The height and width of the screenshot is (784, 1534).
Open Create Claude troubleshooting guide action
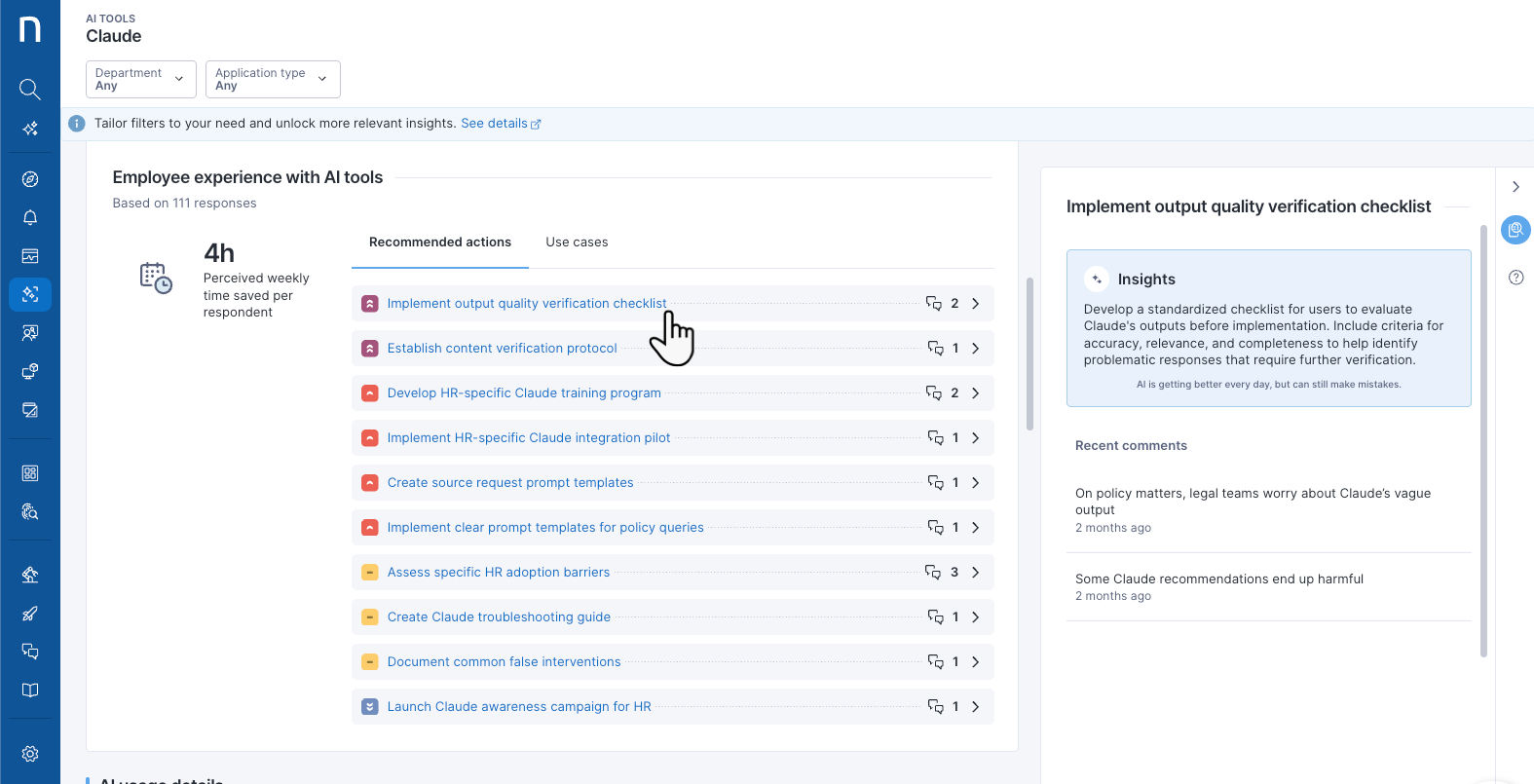pyautogui.click(x=499, y=617)
